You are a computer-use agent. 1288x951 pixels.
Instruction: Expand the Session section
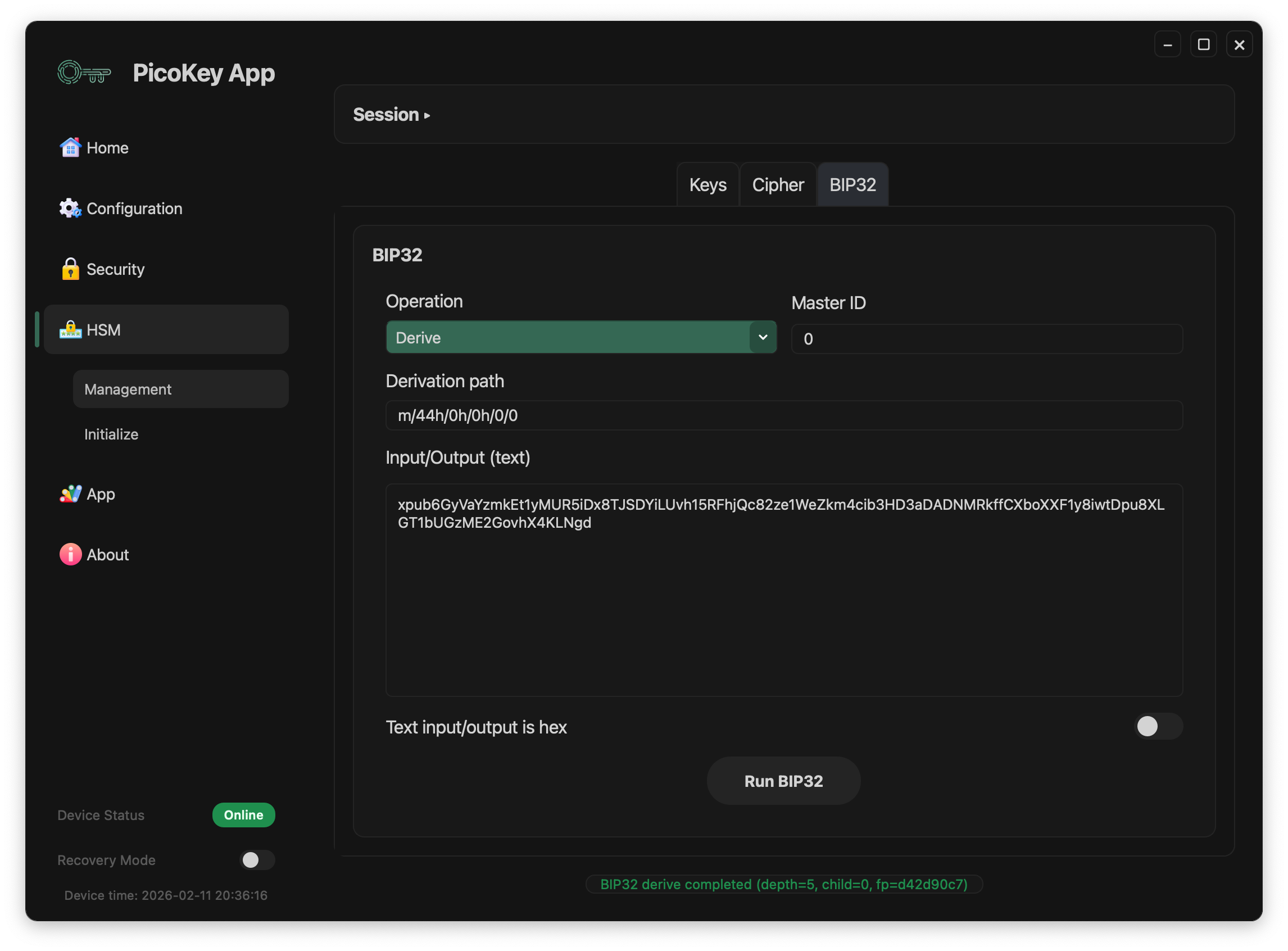click(x=391, y=115)
